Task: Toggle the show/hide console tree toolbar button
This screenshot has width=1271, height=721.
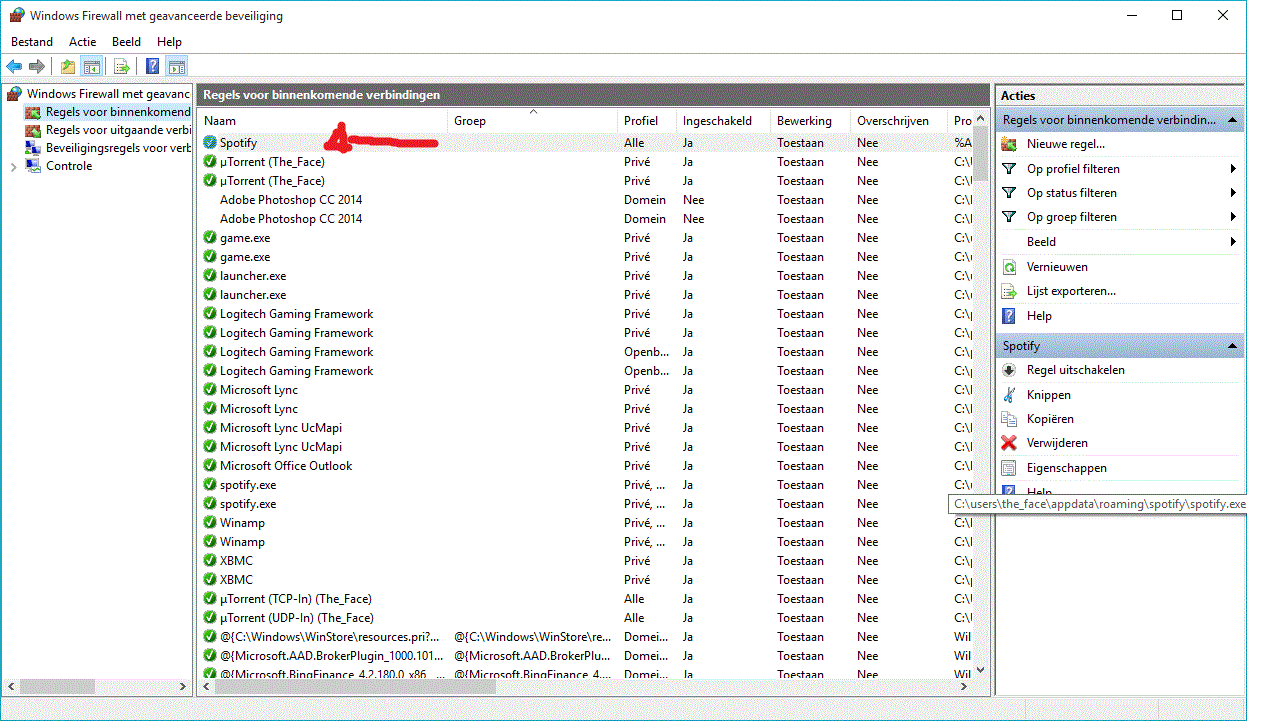Action: coord(92,67)
